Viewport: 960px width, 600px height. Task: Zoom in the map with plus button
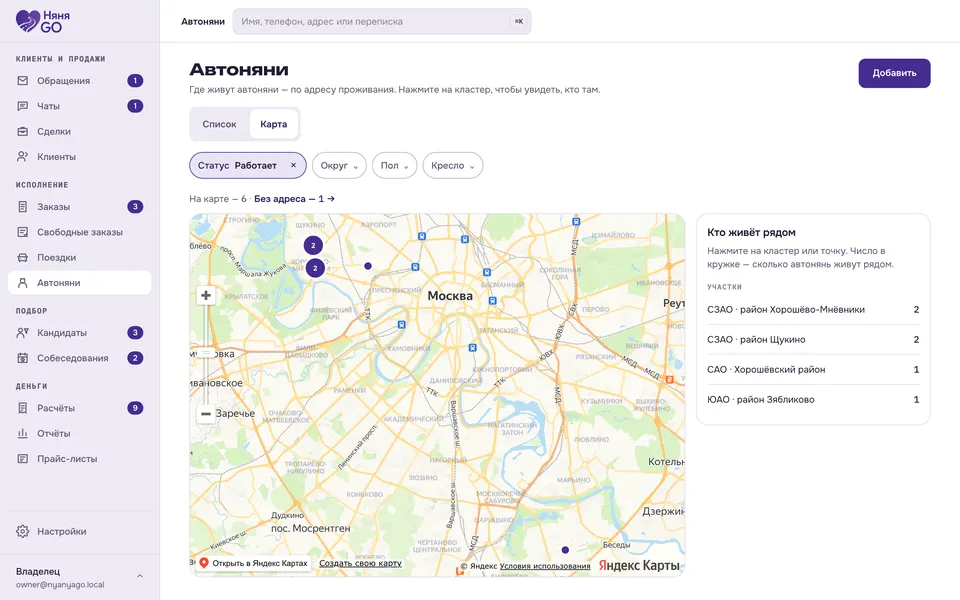(206, 296)
